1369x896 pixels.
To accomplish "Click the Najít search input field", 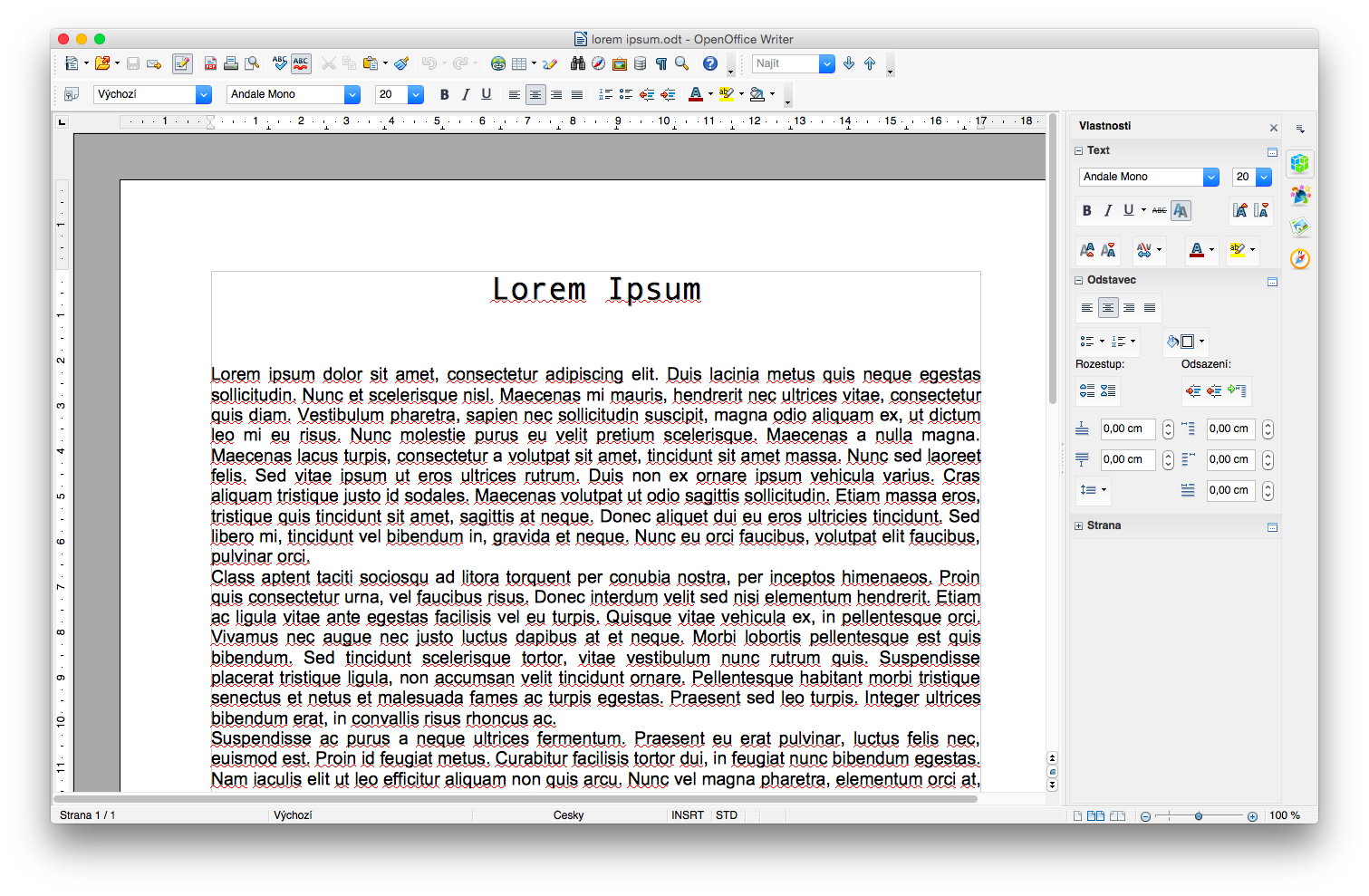I will pos(786,63).
